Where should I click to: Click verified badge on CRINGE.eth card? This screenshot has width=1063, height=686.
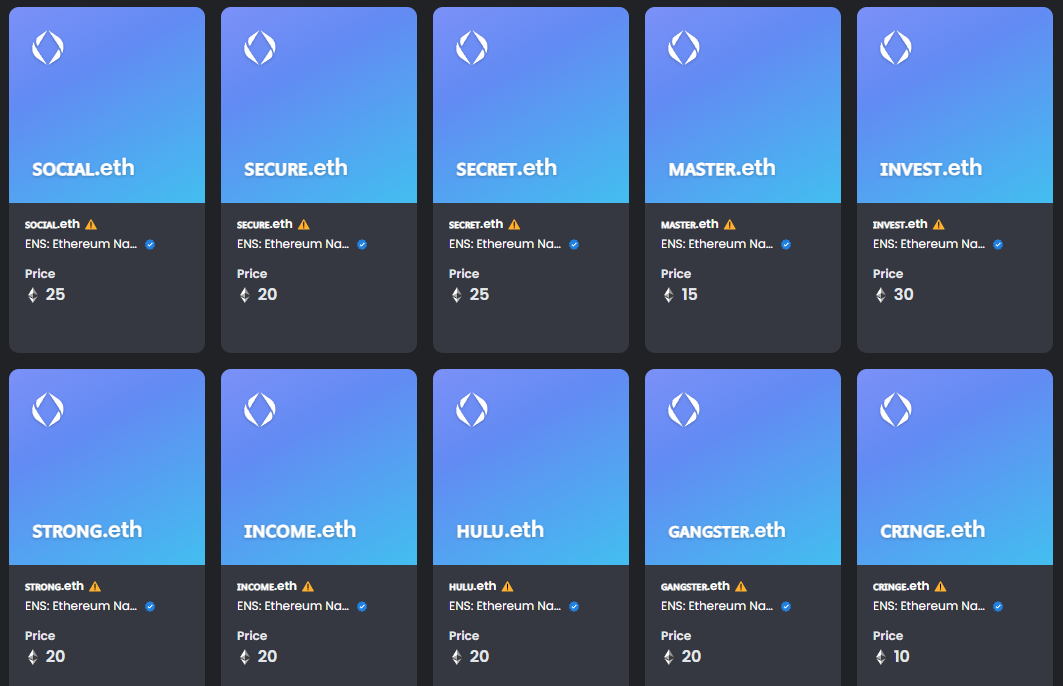[x=998, y=607]
